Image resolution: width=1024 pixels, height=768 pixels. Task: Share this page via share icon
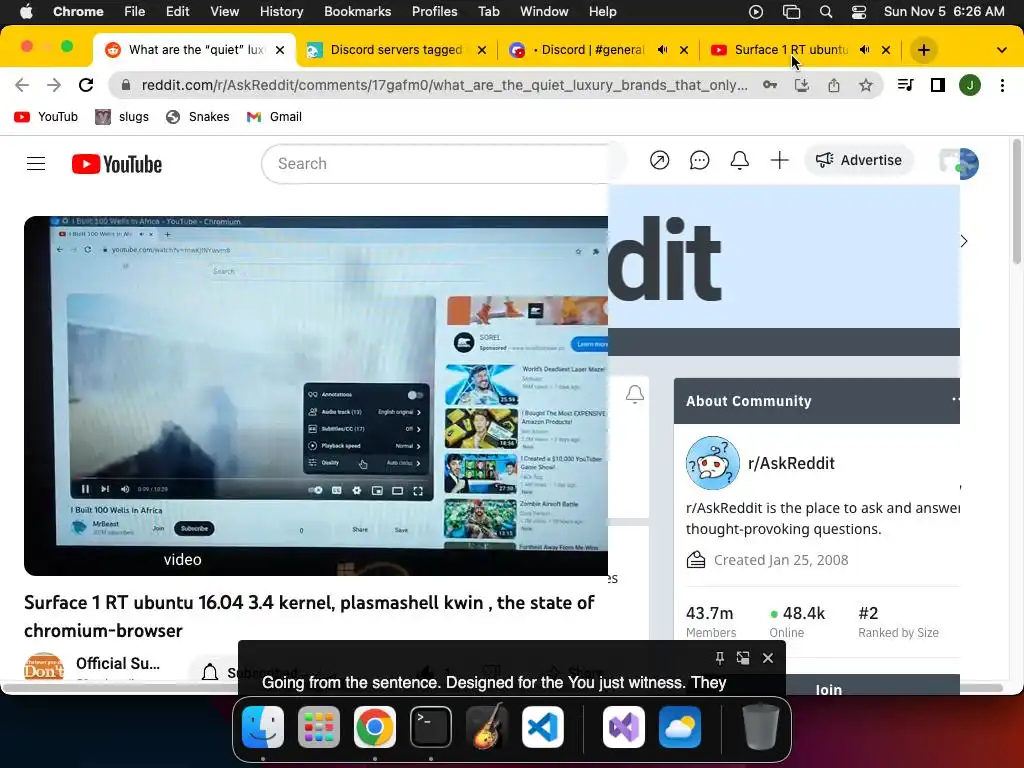tap(834, 85)
